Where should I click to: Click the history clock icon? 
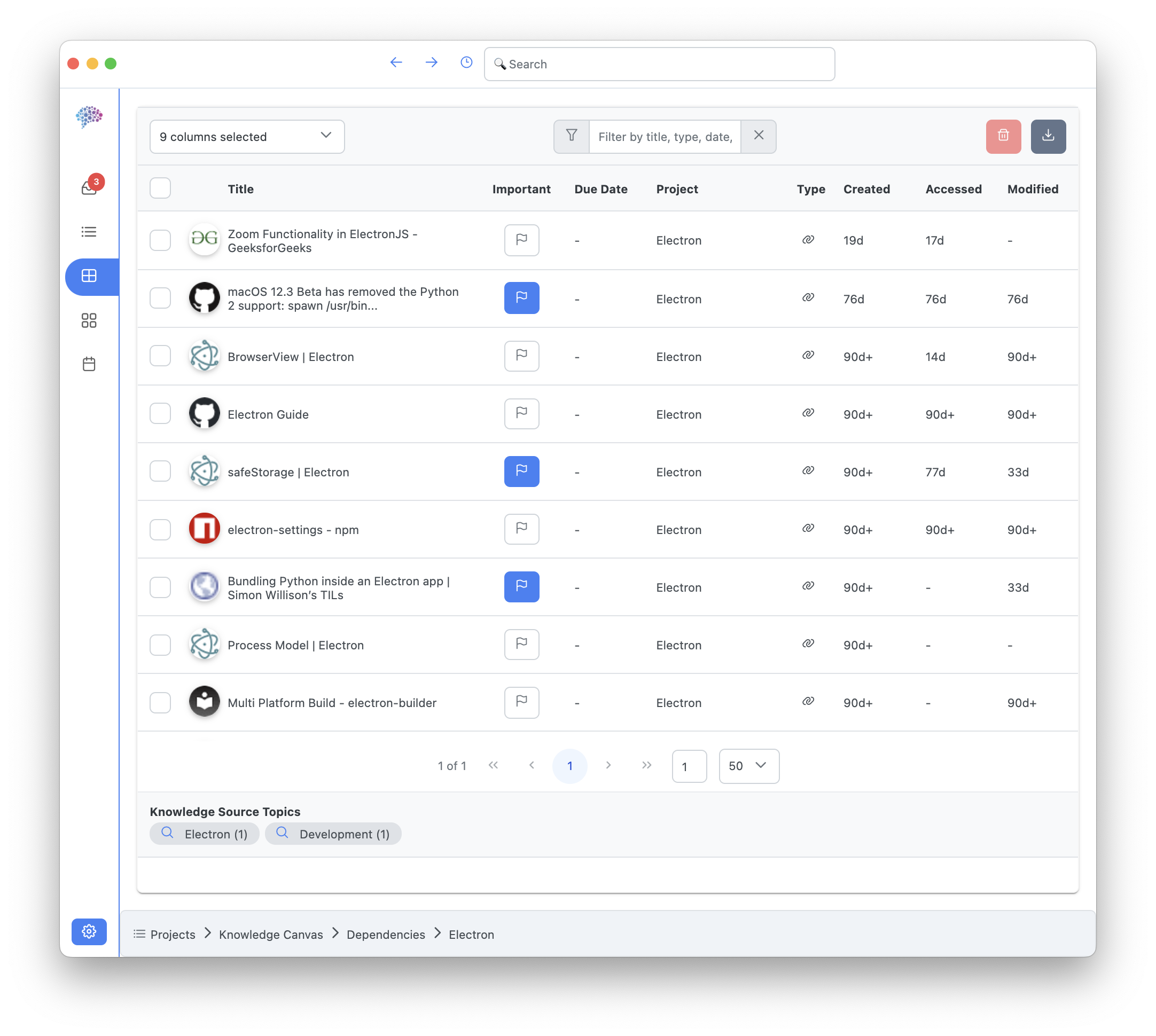click(466, 62)
